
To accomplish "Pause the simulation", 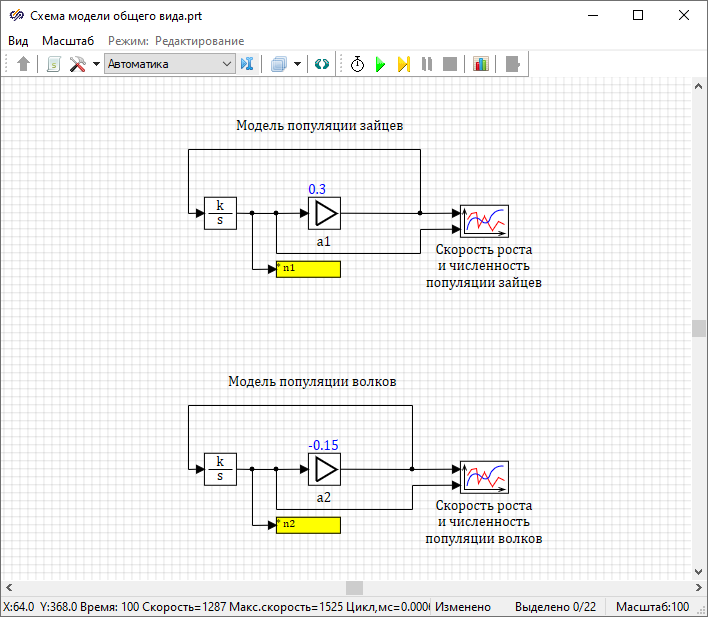I will click(x=427, y=64).
